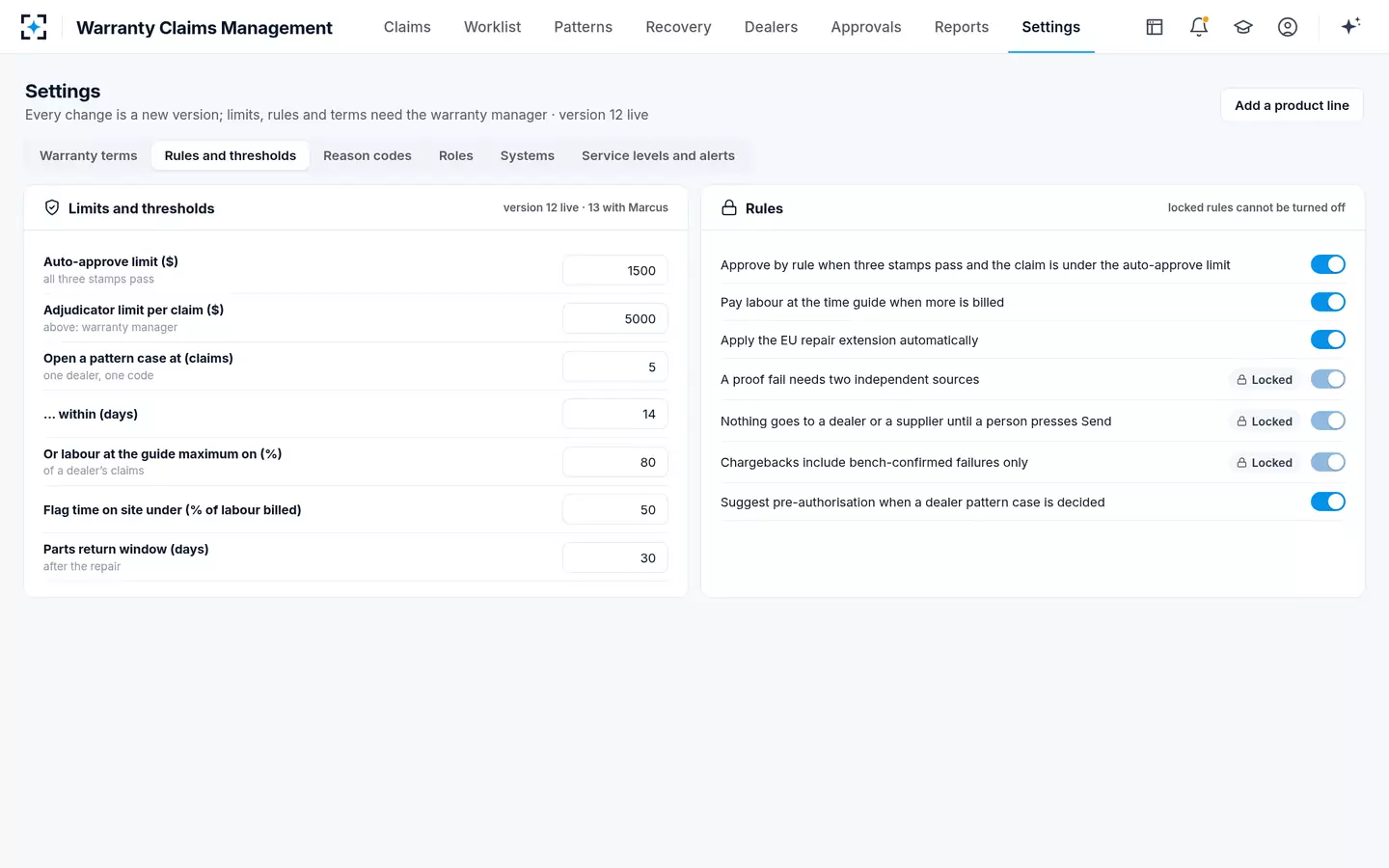
Task: Switch to Service levels and alerts tab
Action: point(658,155)
